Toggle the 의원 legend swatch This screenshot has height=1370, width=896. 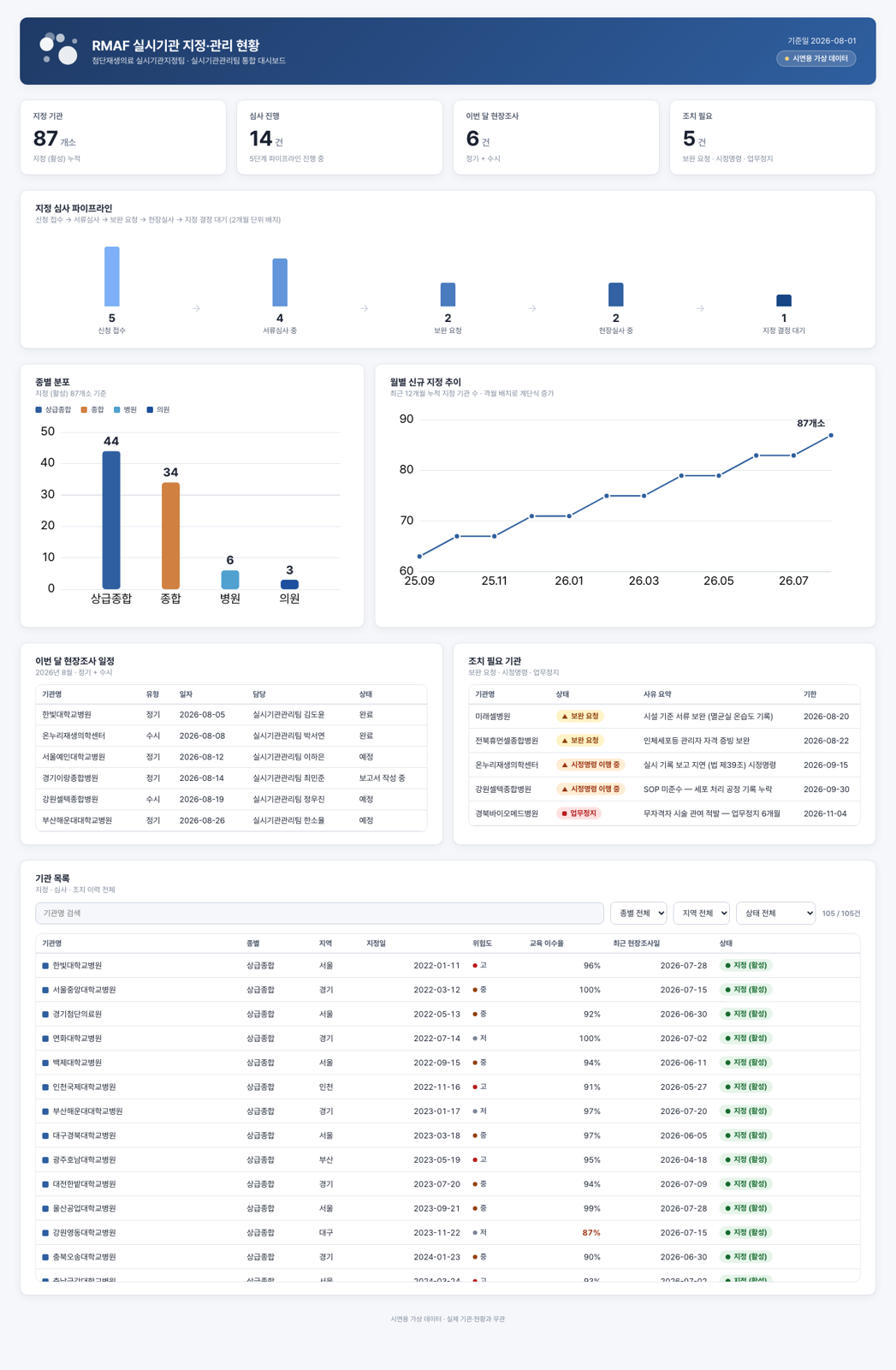point(150,410)
